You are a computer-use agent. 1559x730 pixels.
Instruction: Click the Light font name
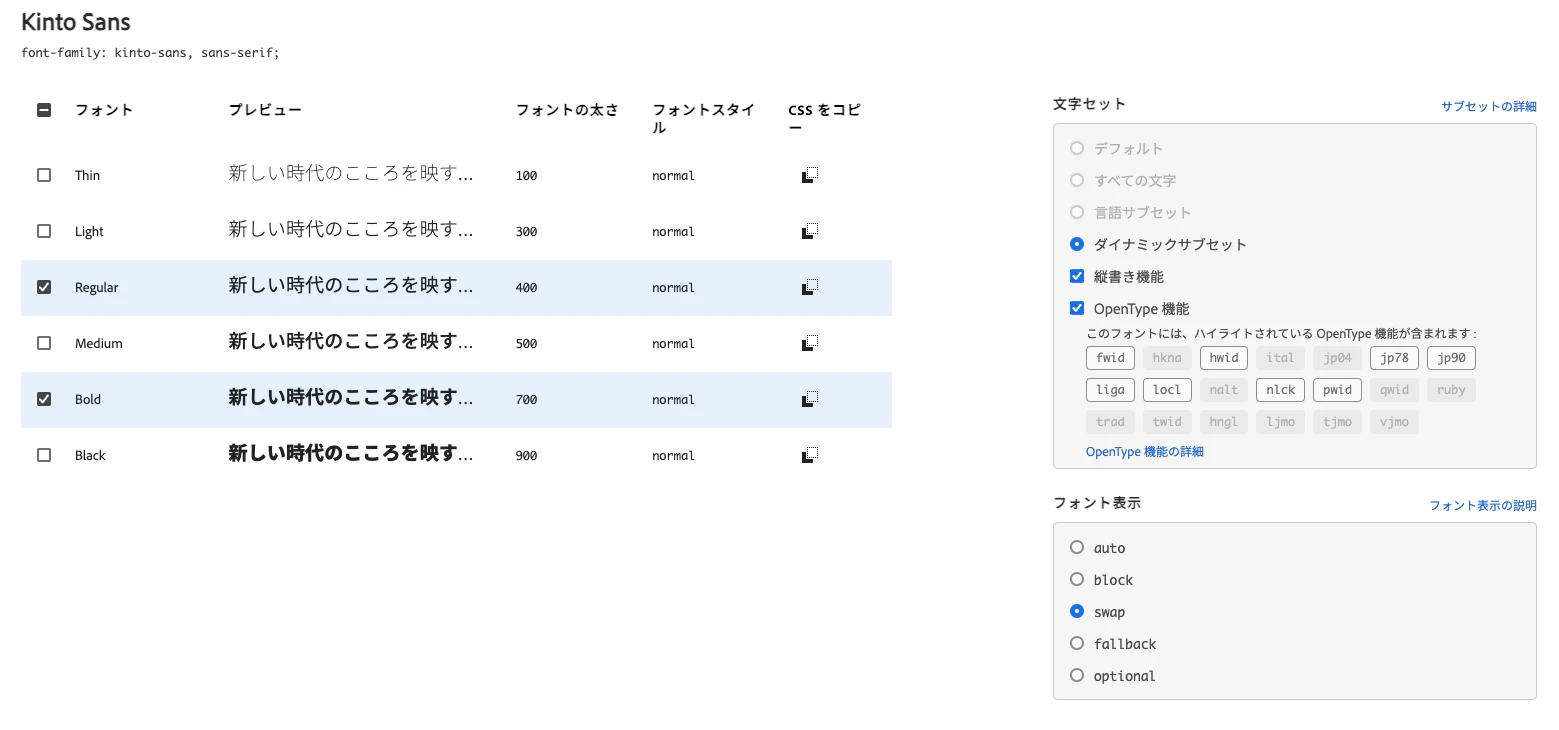89,231
